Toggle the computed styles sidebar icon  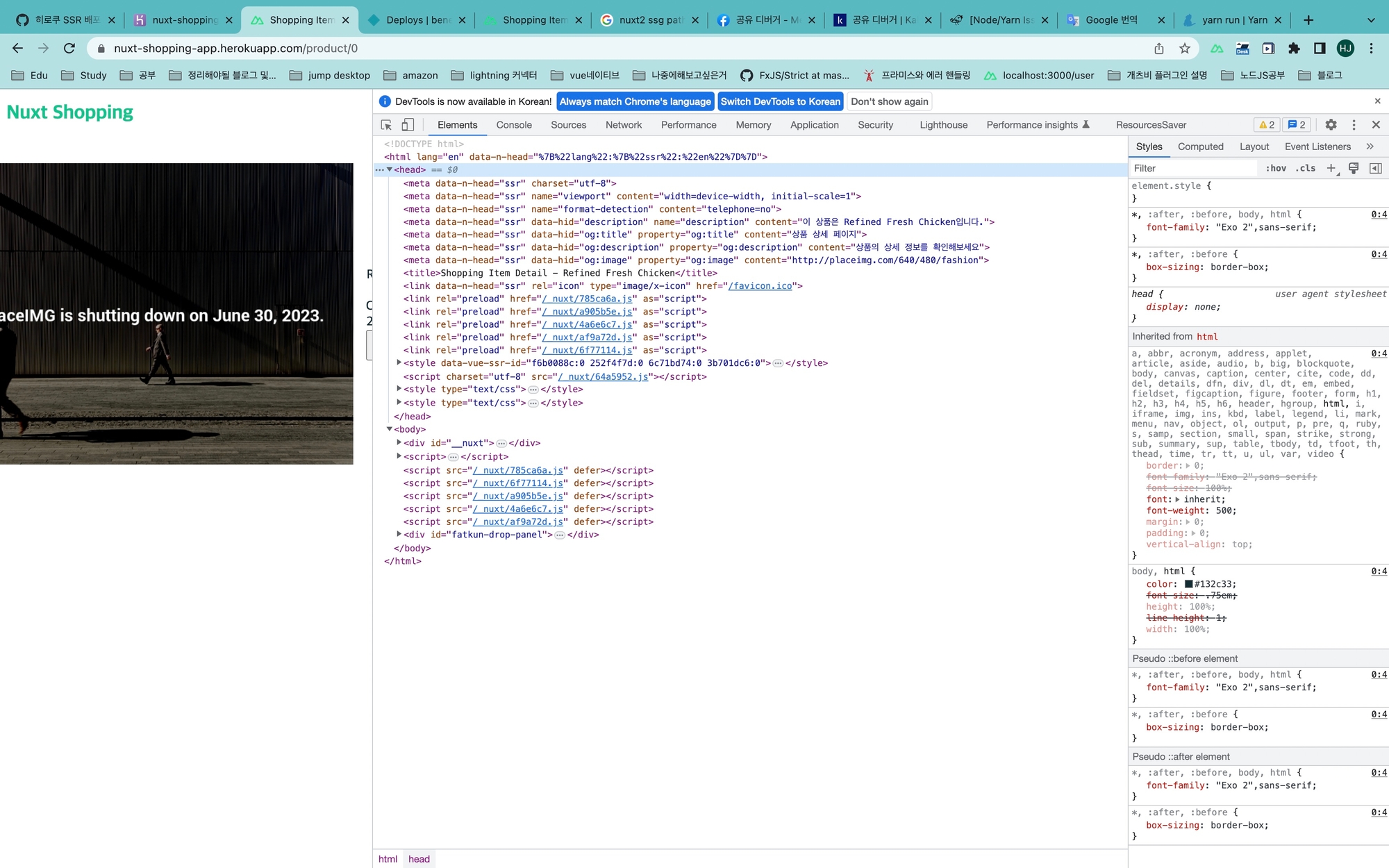coord(1375,168)
